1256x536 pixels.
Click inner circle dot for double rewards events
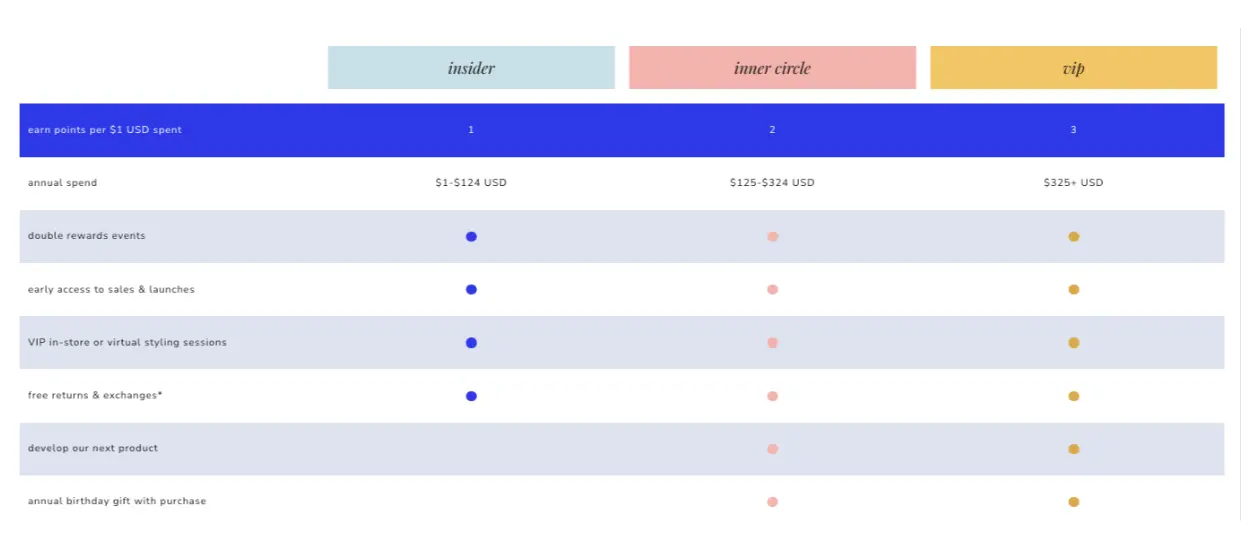[x=772, y=237]
